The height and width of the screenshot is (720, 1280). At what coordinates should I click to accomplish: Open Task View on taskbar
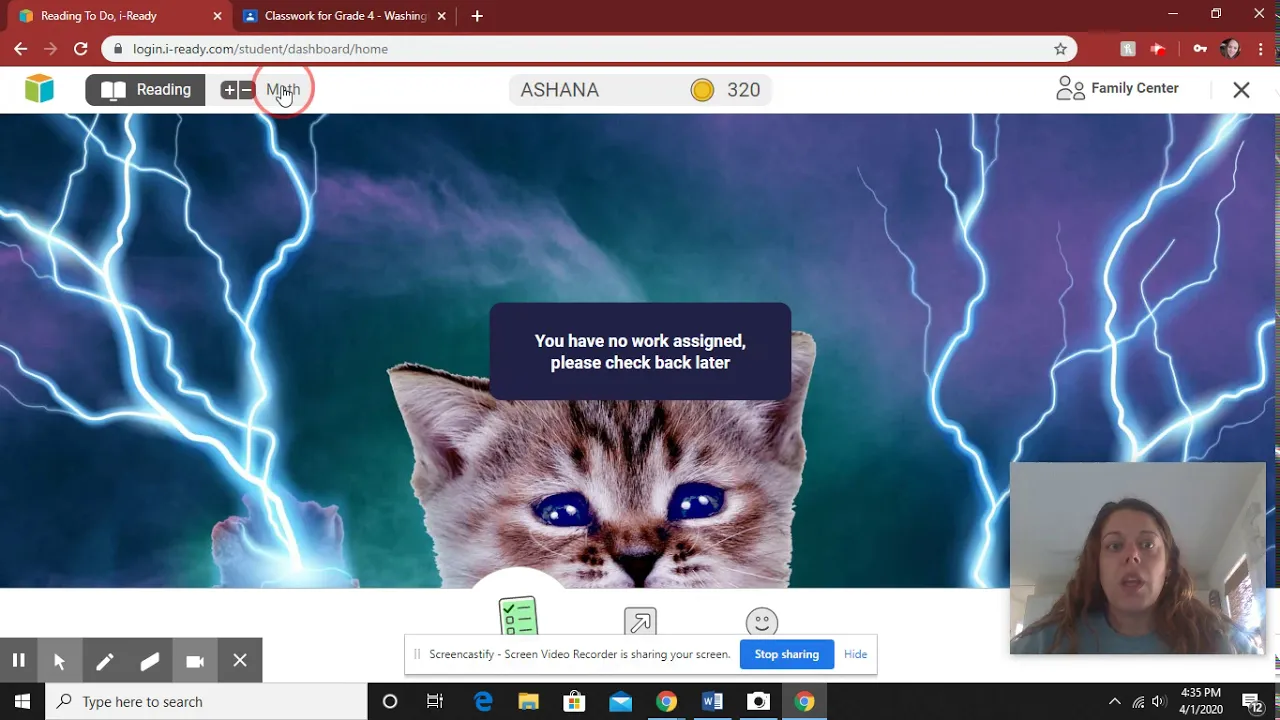tap(435, 701)
